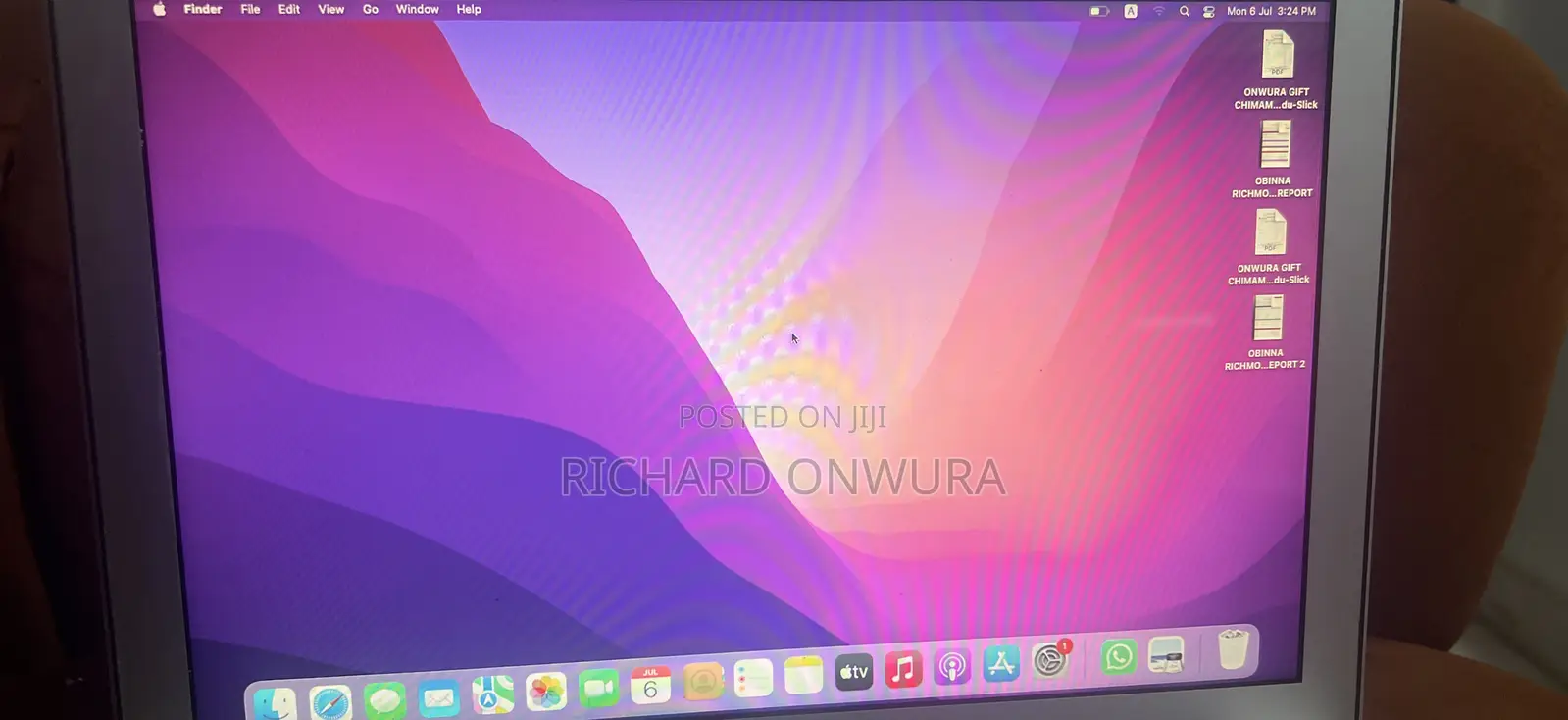Open the Mail app in the Dock
Viewport: 1568px width, 720px height.
click(x=438, y=698)
